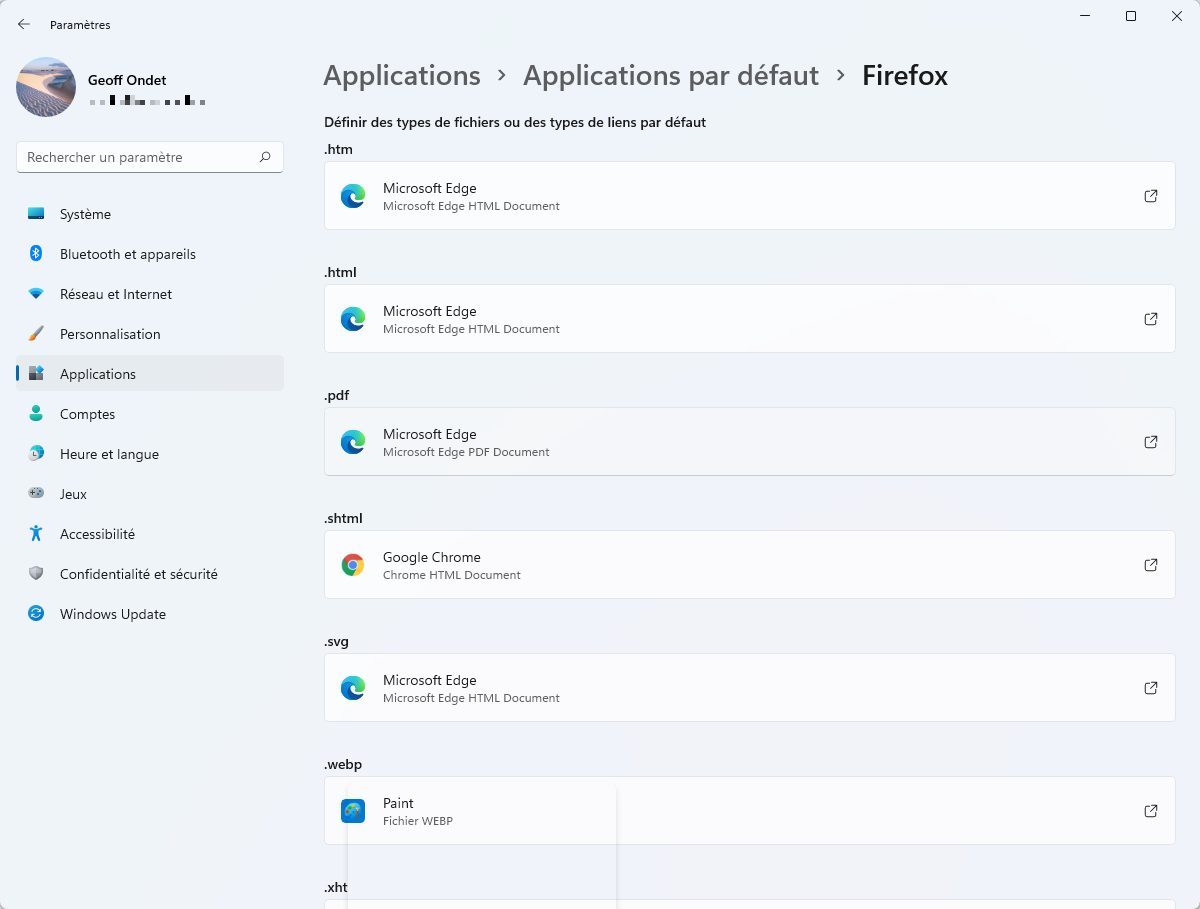Screen dimensions: 1200x909
Task: Click the Système monitor icon
Action: [x=36, y=214]
